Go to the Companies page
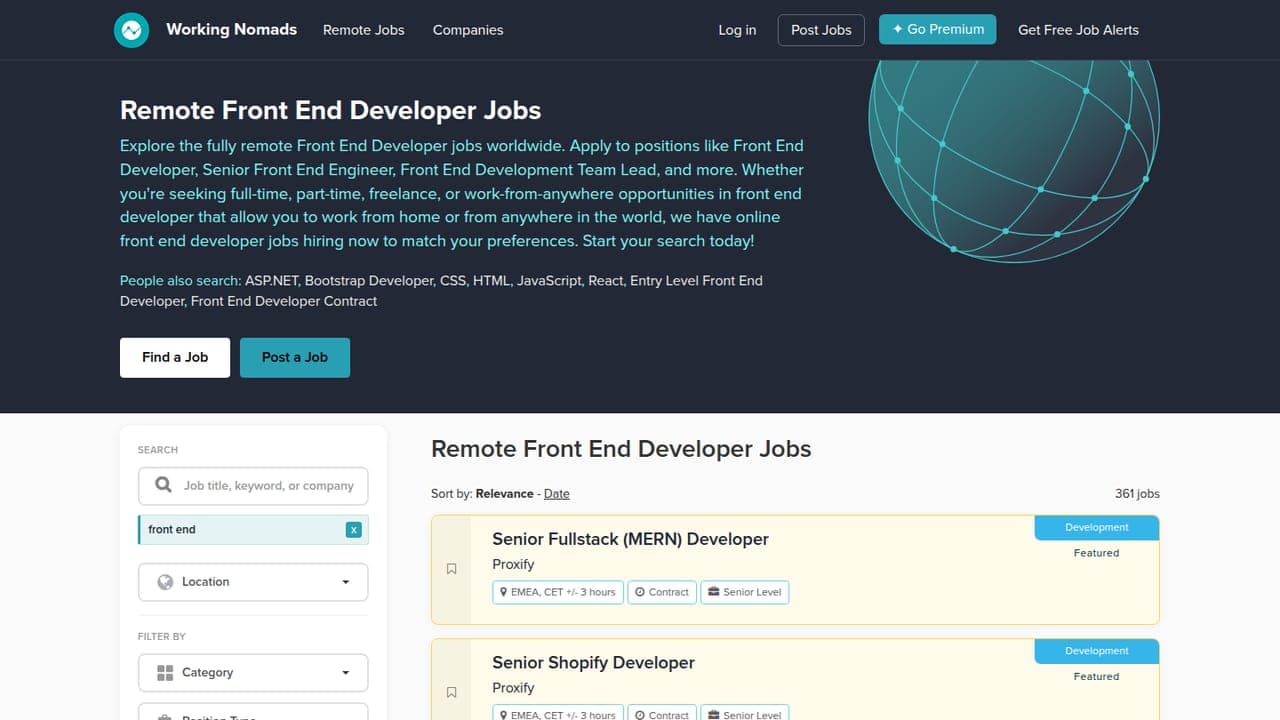This screenshot has width=1280, height=720. [x=468, y=30]
